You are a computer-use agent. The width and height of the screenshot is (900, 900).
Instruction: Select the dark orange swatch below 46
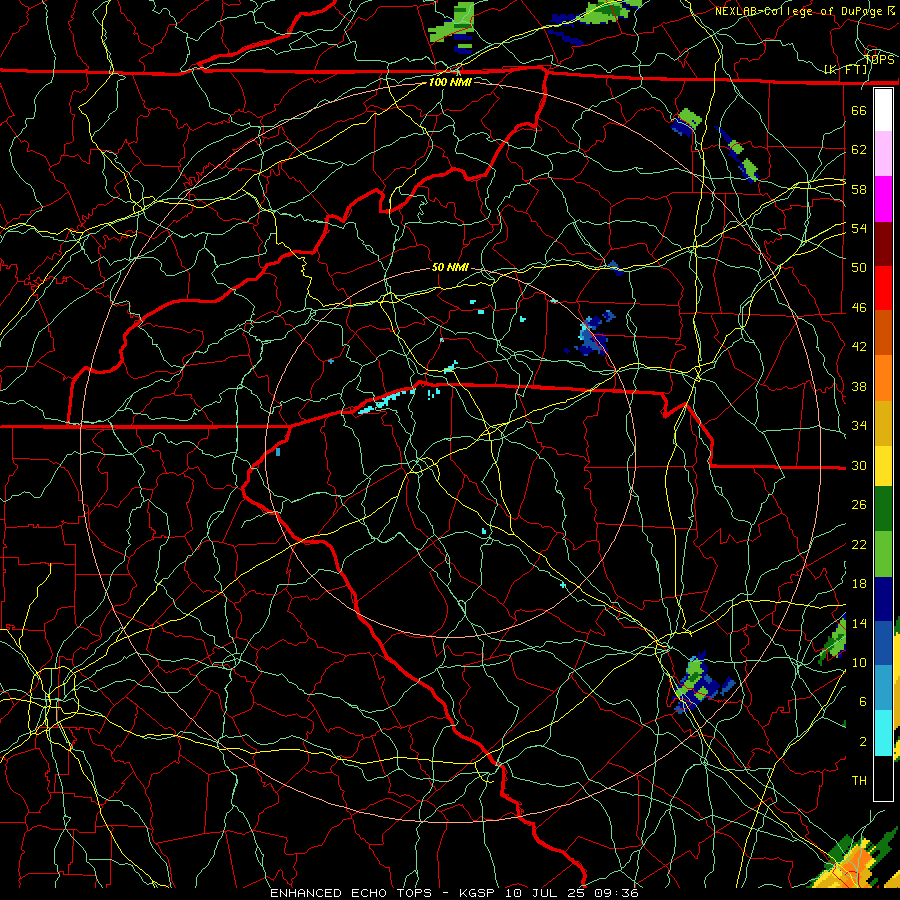point(883,333)
